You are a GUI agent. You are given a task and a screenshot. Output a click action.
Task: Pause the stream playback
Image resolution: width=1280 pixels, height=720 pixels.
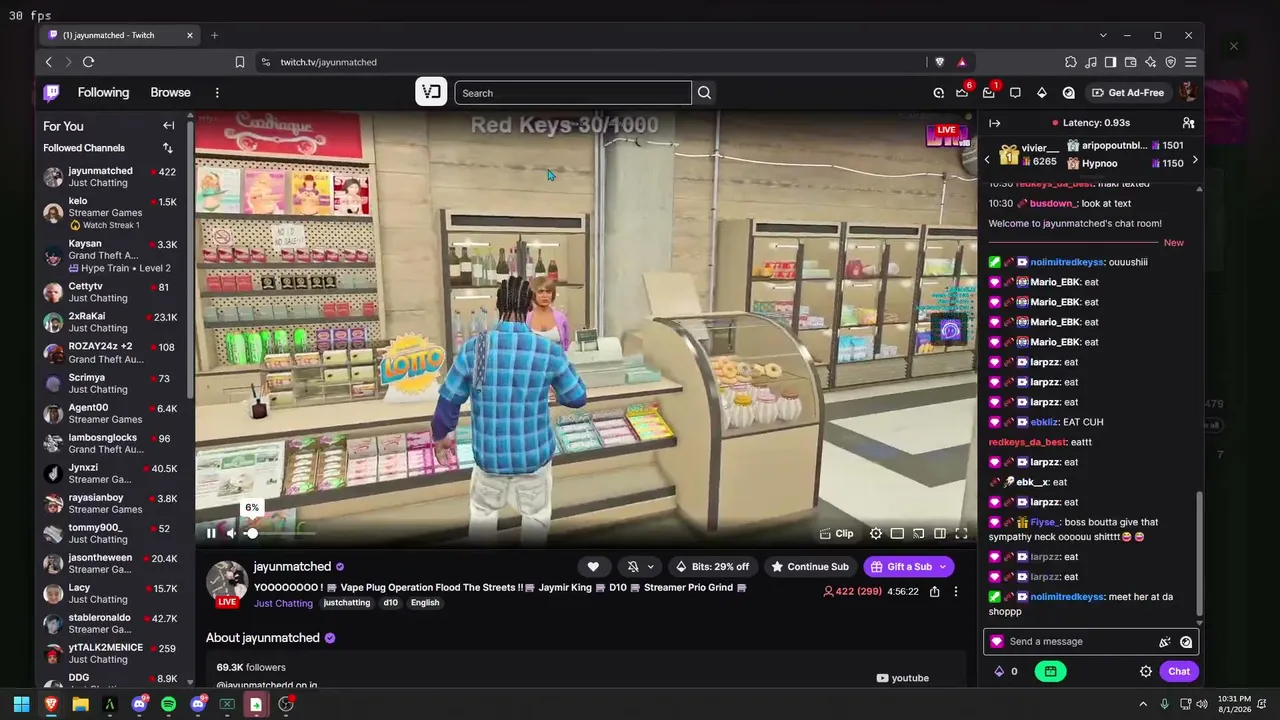[211, 534]
